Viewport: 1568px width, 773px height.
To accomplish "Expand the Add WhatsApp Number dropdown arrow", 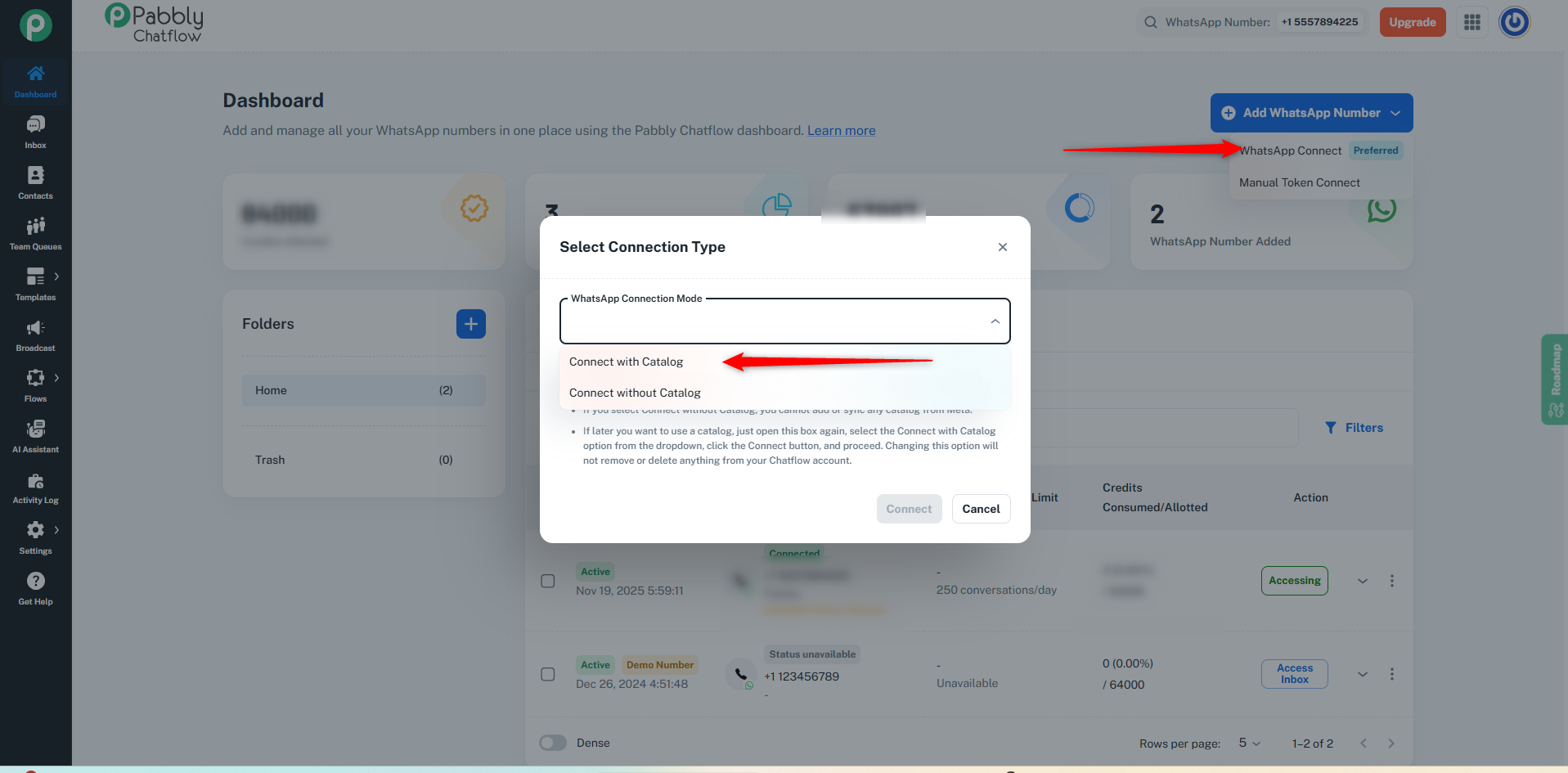I will click(1395, 113).
